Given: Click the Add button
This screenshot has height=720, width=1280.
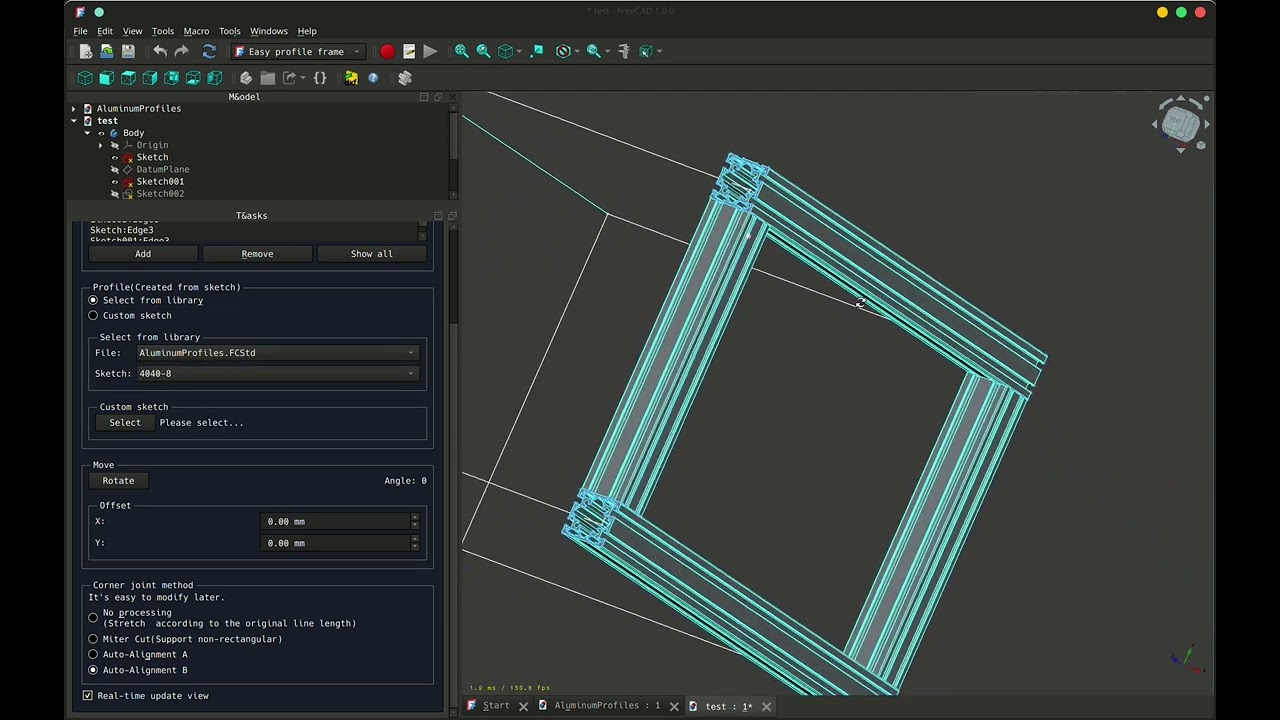Looking at the screenshot, I should (143, 254).
